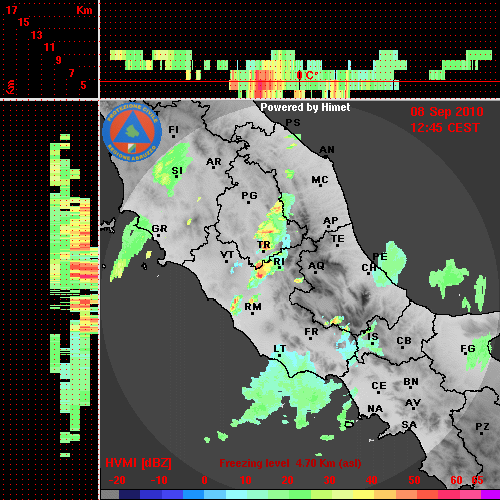This screenshot has height=500, width=500.
Task: Click the '5' height scale value
Action: (x=83, y=85)
